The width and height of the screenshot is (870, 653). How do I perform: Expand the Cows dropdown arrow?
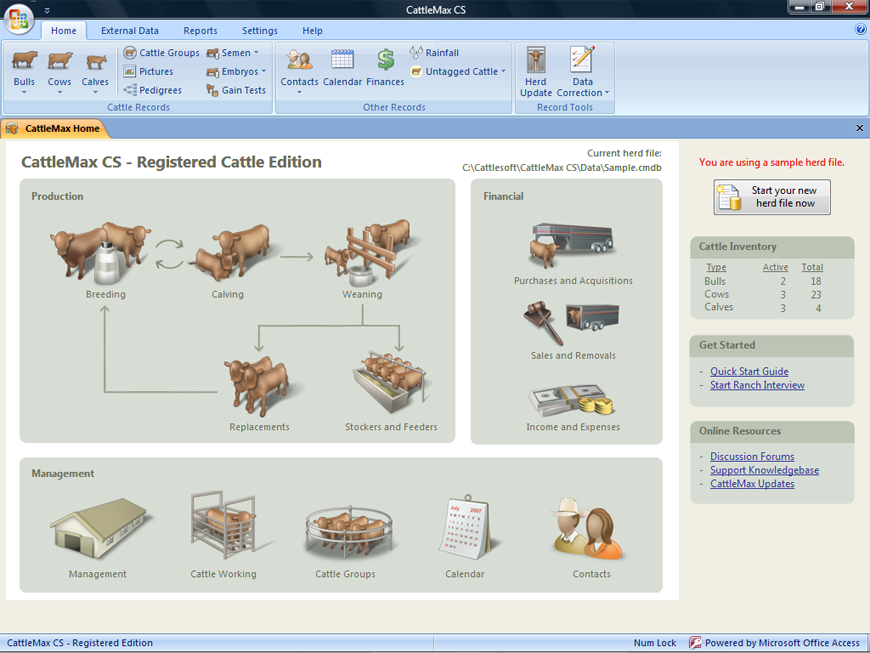59,93
